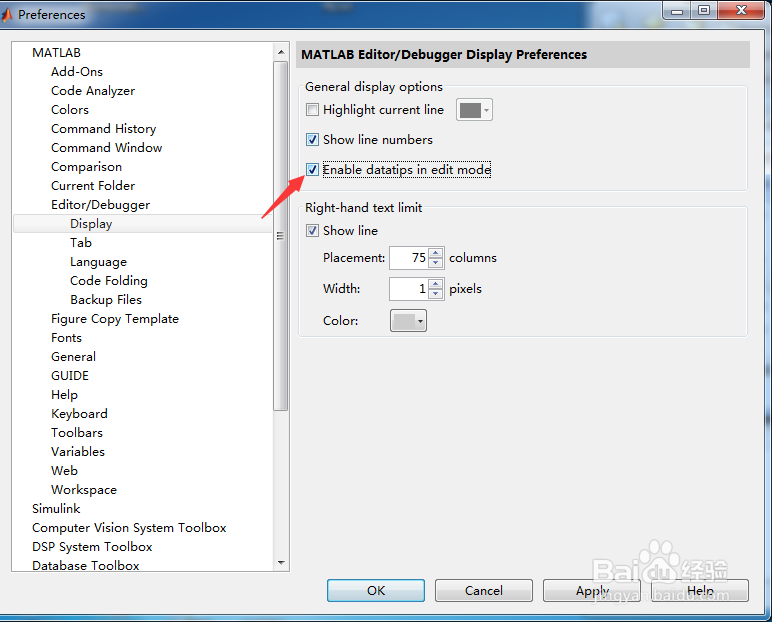Select Computer Vision System Toolbox
Image resolution: width=772 pixels, height=622 pixels.
129,528
